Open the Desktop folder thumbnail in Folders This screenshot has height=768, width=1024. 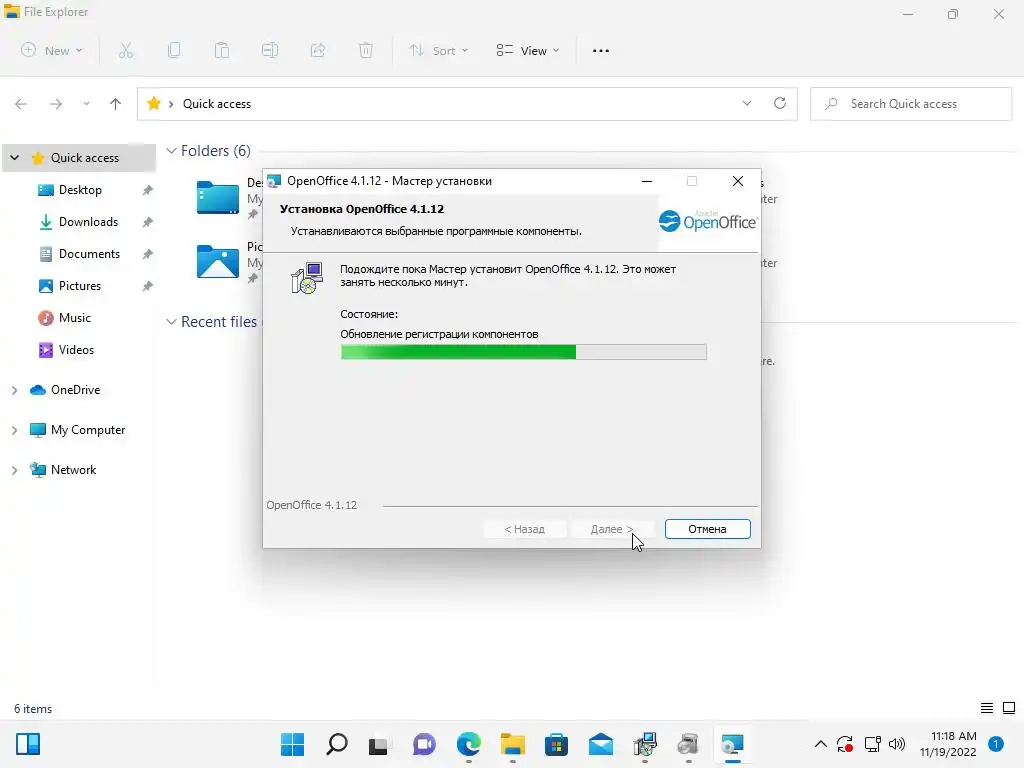(218, 197)
